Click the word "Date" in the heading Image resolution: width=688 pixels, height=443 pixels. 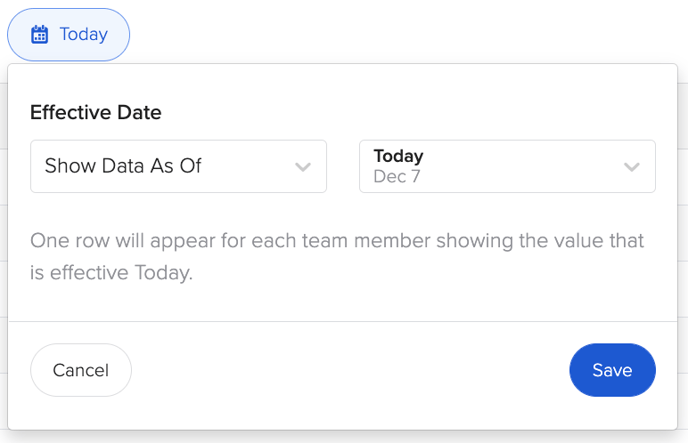point(140,112)
